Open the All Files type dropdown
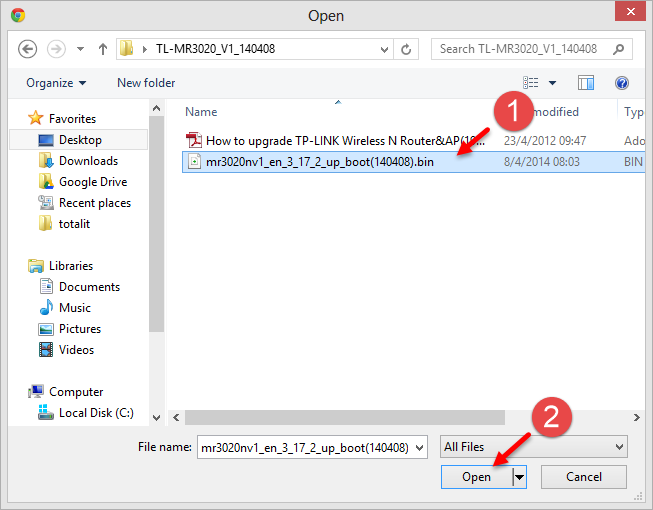The width and height of the screenshot is (653, 510). coord(533,447)
